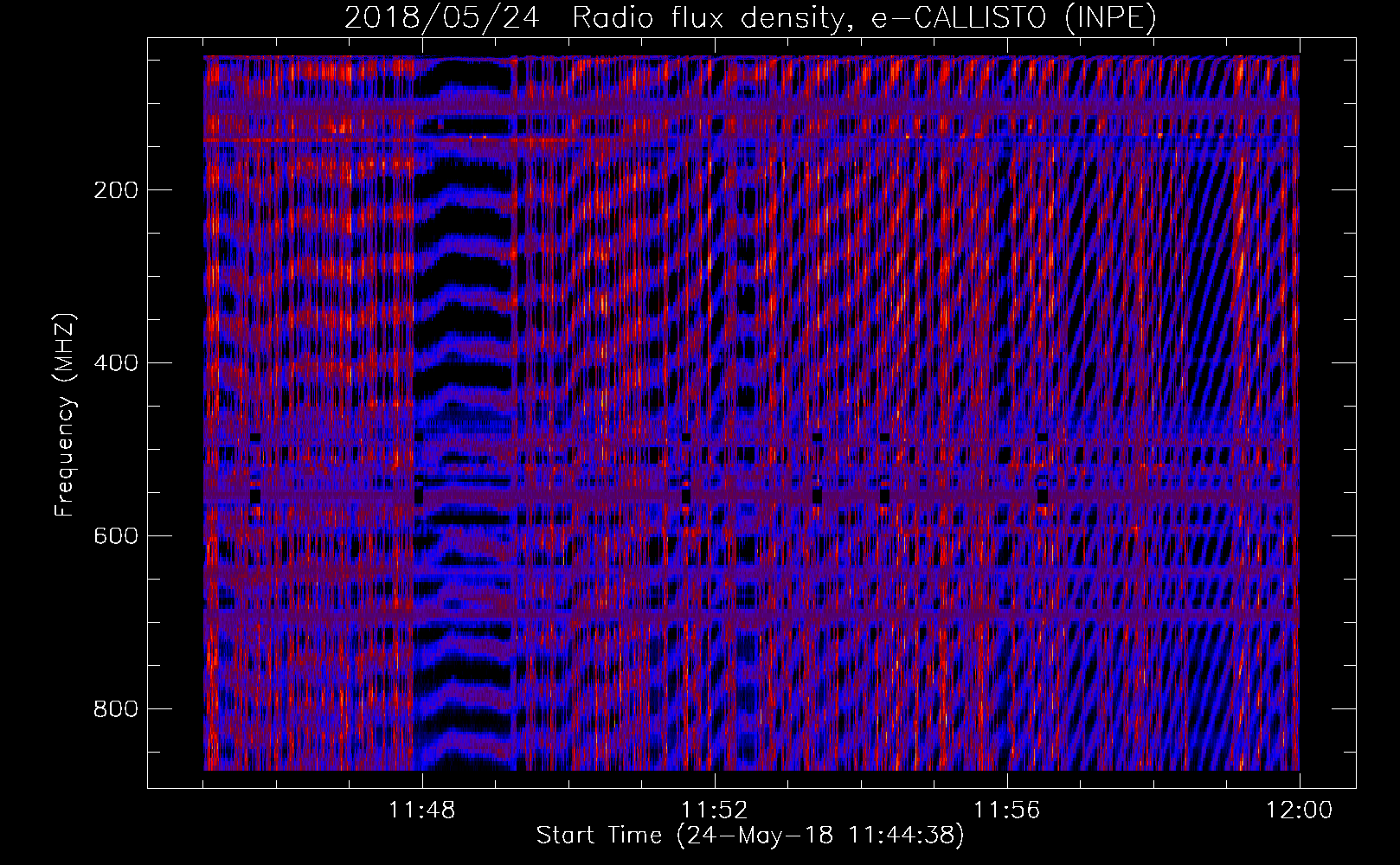The width and height of the screenshot is (1400, 865).
Task: Click the x-axis label "Start Time (24-May-18 11:44:38)"
Action: coord(750,836)
